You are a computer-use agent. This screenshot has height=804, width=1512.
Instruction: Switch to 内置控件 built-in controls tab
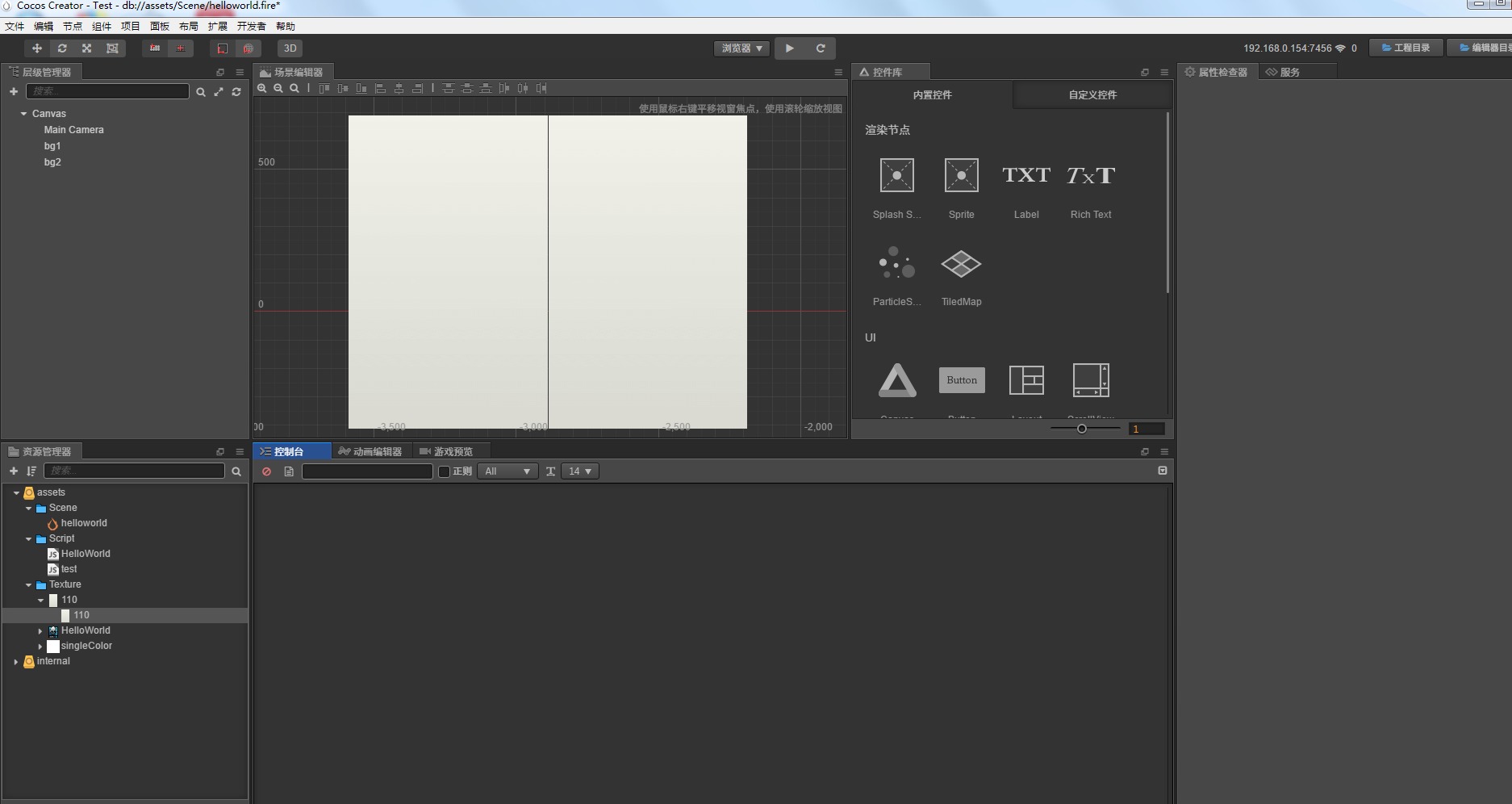coord(932,94)
